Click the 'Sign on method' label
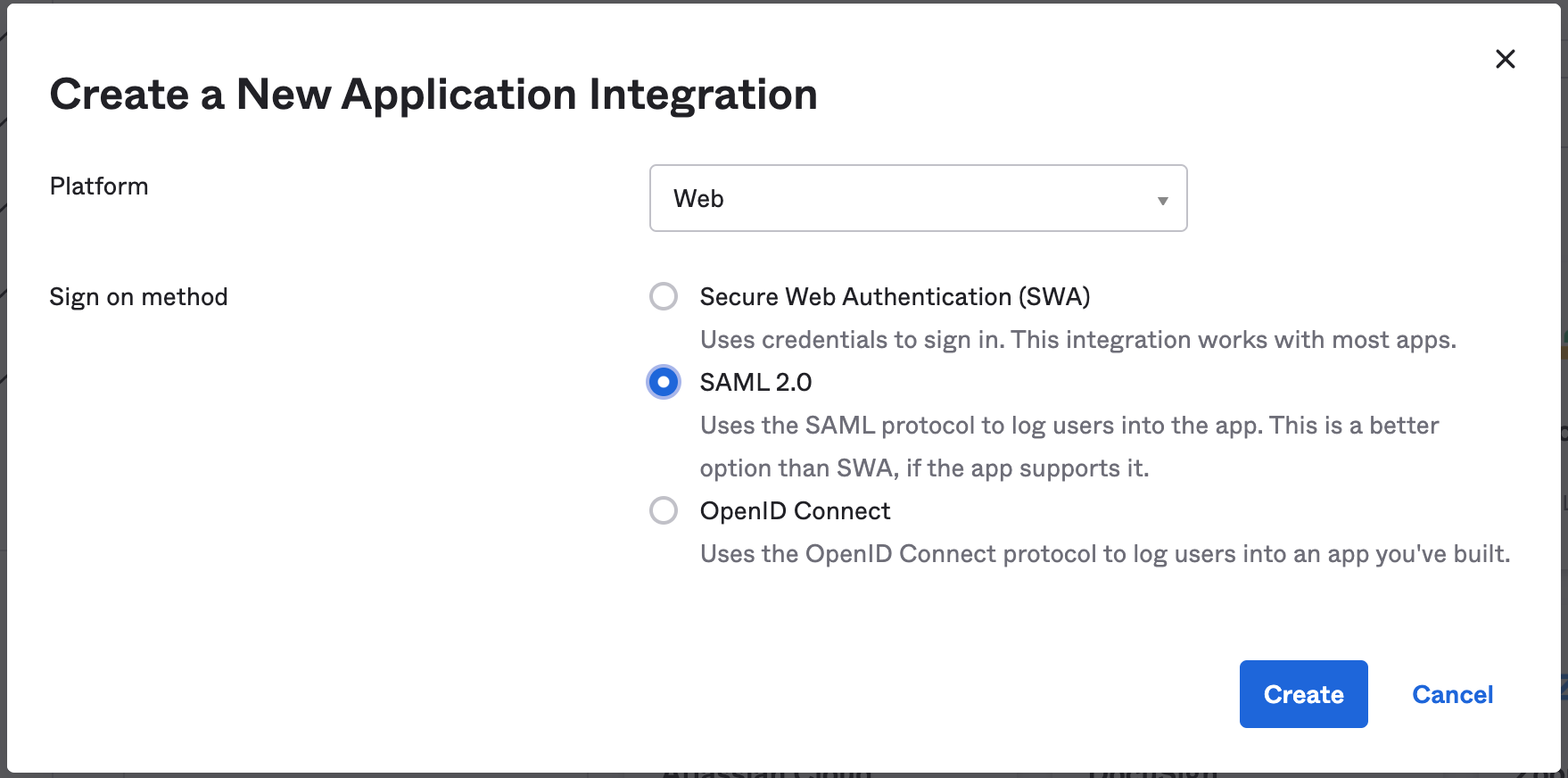 (x=138, y=296)
